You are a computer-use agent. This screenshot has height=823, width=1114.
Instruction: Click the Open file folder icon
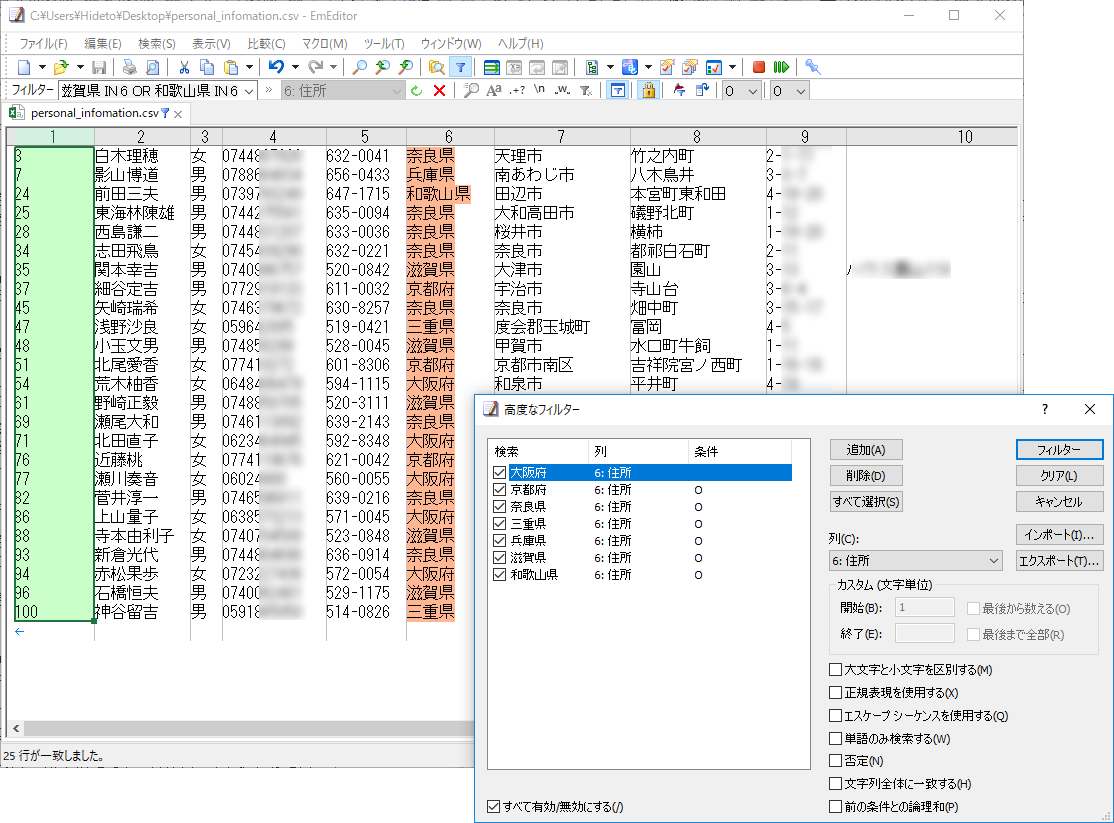click(x=61, y=67)
